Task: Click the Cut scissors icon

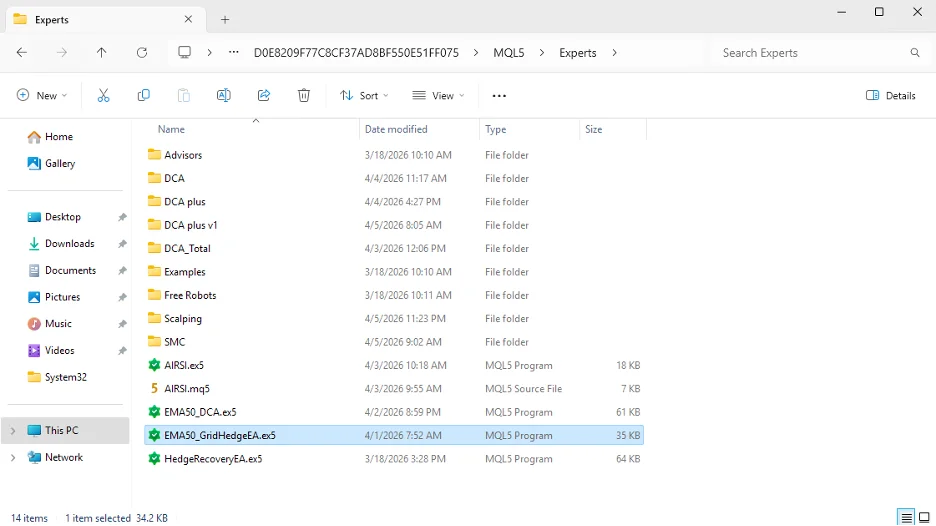Action: (103, 95)
